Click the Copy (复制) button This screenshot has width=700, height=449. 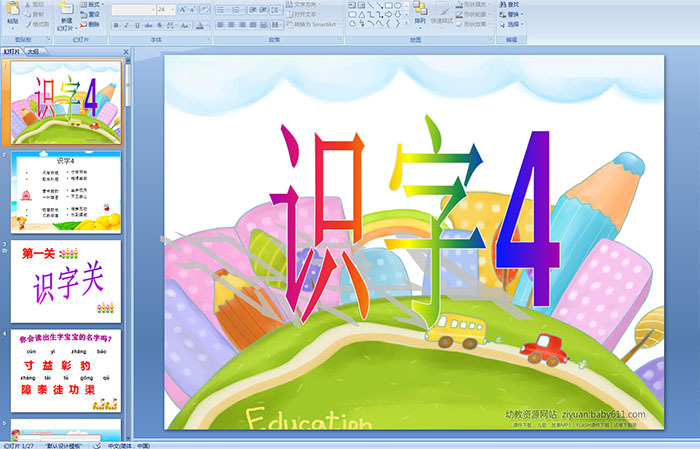tap(33, 14)
